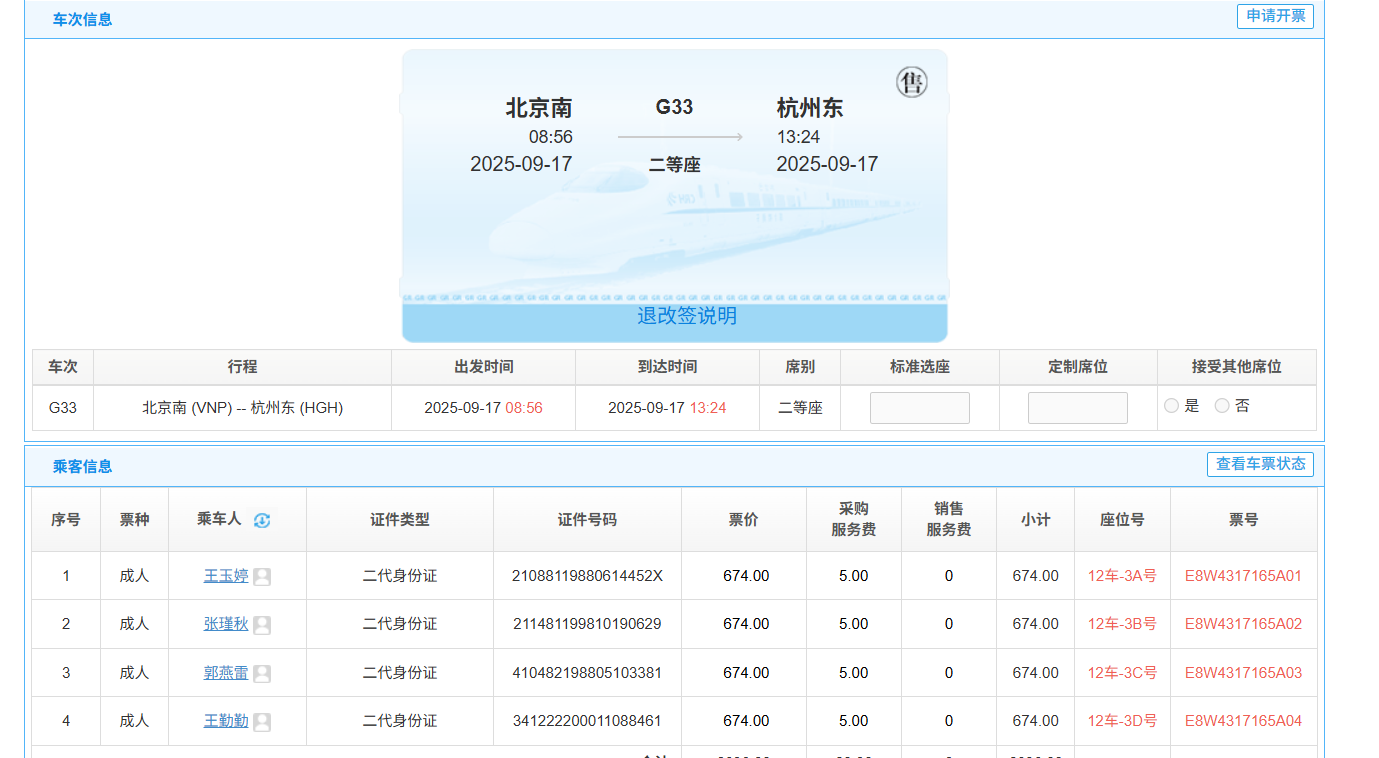Click the refresh icon beside 乘车人 header
Screen dimensions: 1379x758
262,520
